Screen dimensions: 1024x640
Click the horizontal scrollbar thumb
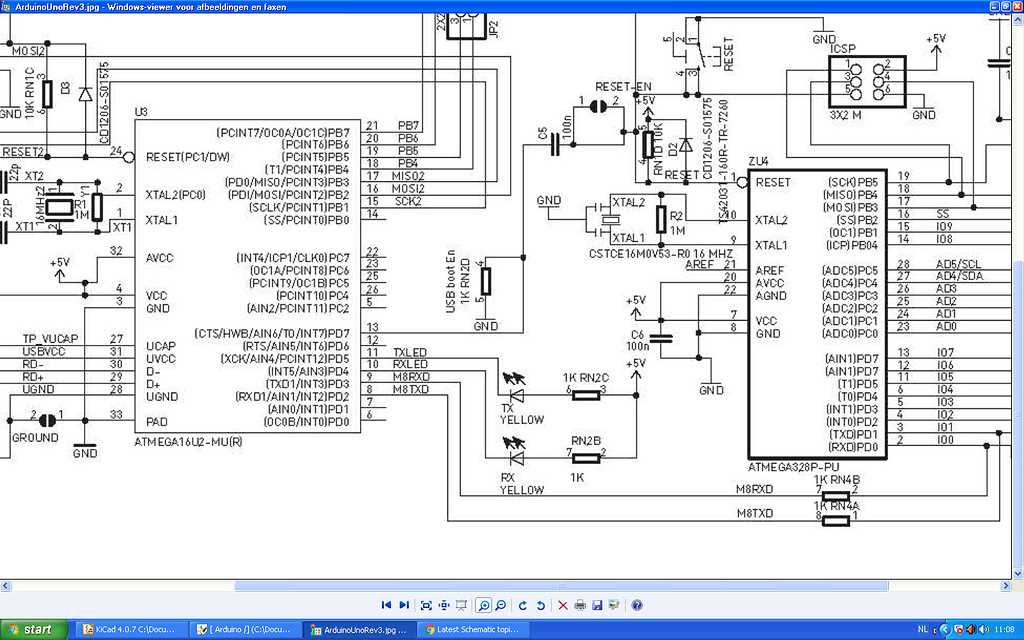click(x=562, y=586)
